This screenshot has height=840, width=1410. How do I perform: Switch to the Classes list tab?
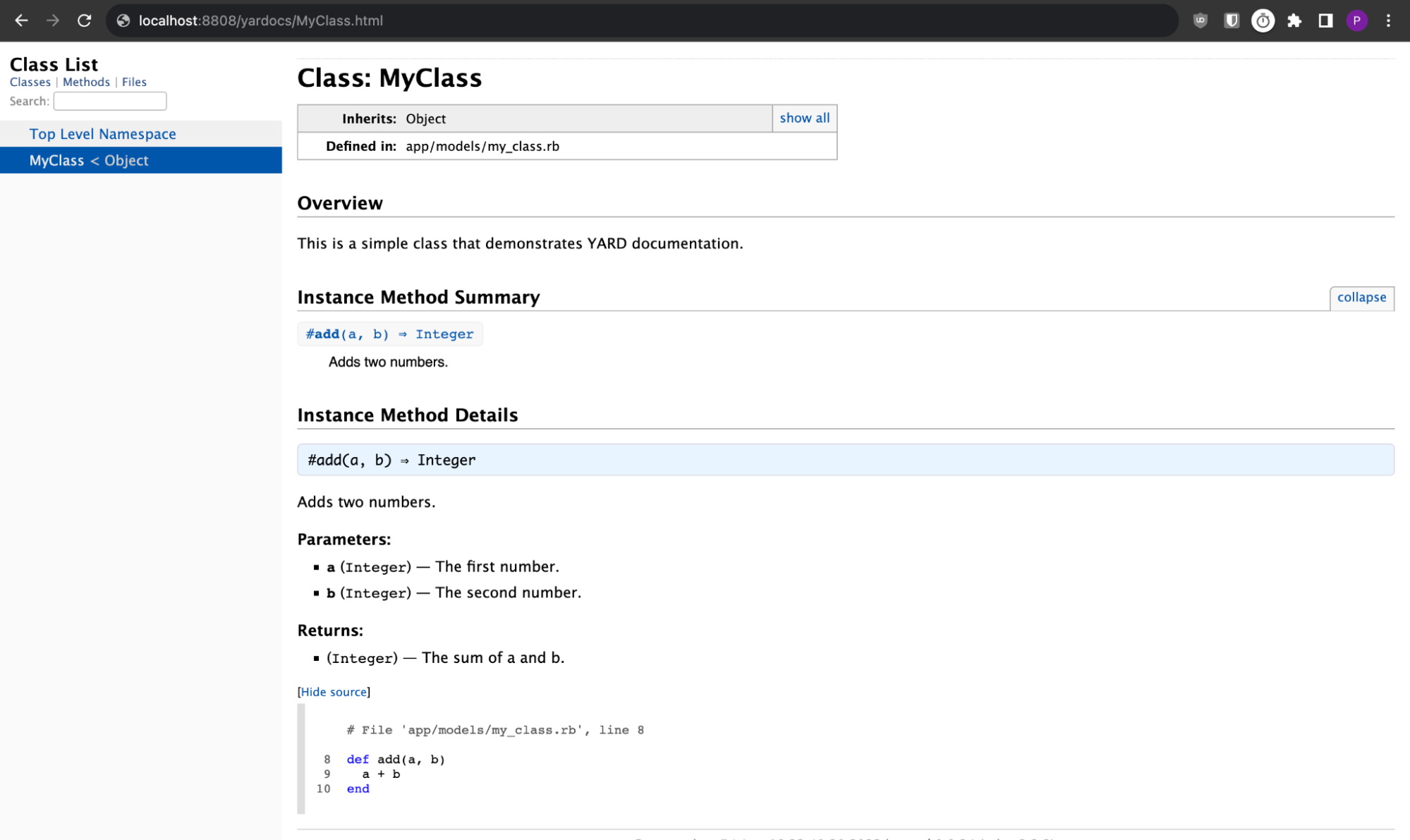pos(30,82)
